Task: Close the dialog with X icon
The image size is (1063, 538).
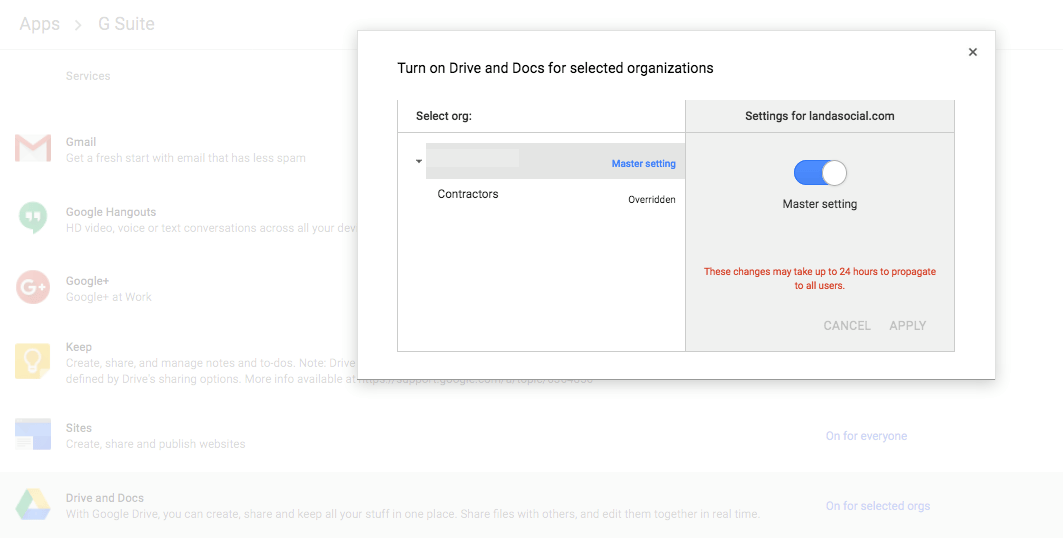Action: click(x=973, y=52)
